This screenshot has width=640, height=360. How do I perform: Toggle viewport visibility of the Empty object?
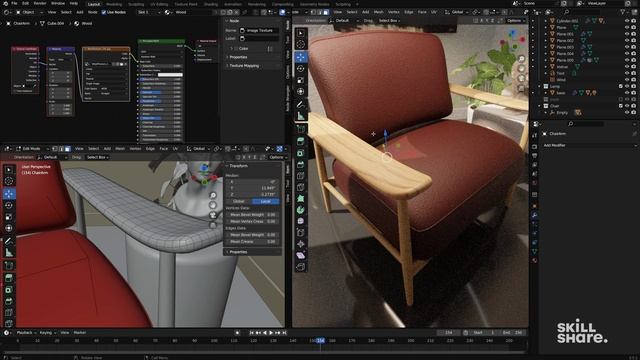(627, 112)
